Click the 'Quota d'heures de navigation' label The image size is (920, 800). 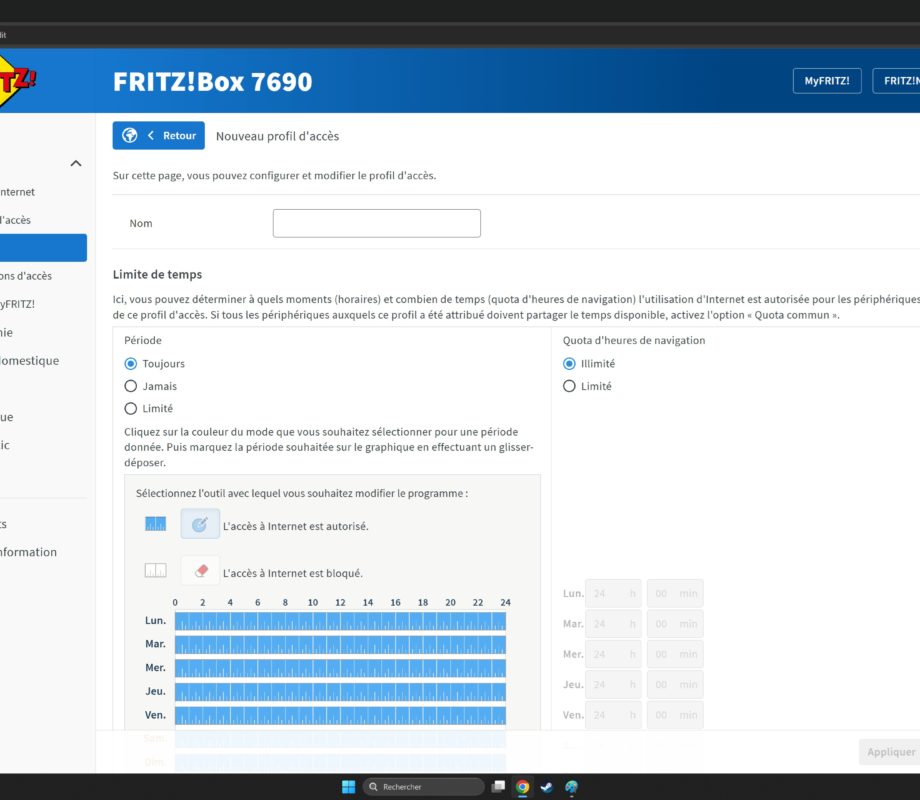(634, 340)
